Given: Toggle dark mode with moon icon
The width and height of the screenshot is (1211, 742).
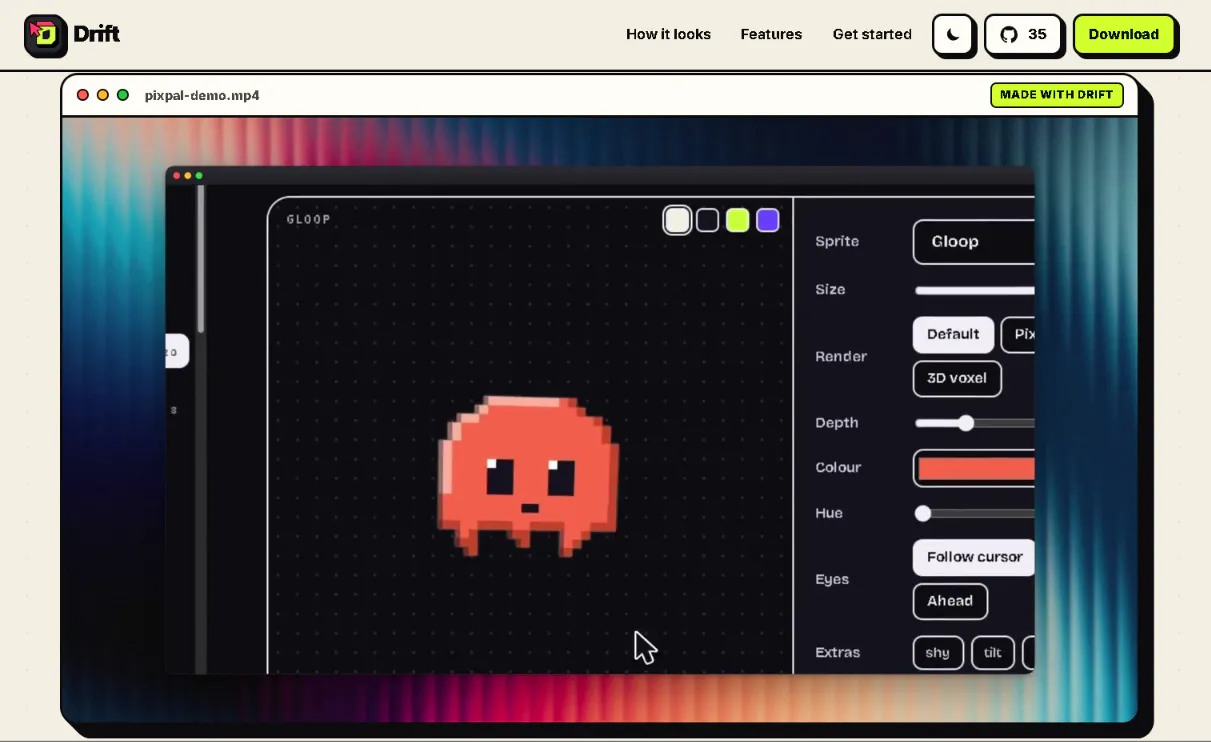Looking at the screenshot, I should point(953,34).
